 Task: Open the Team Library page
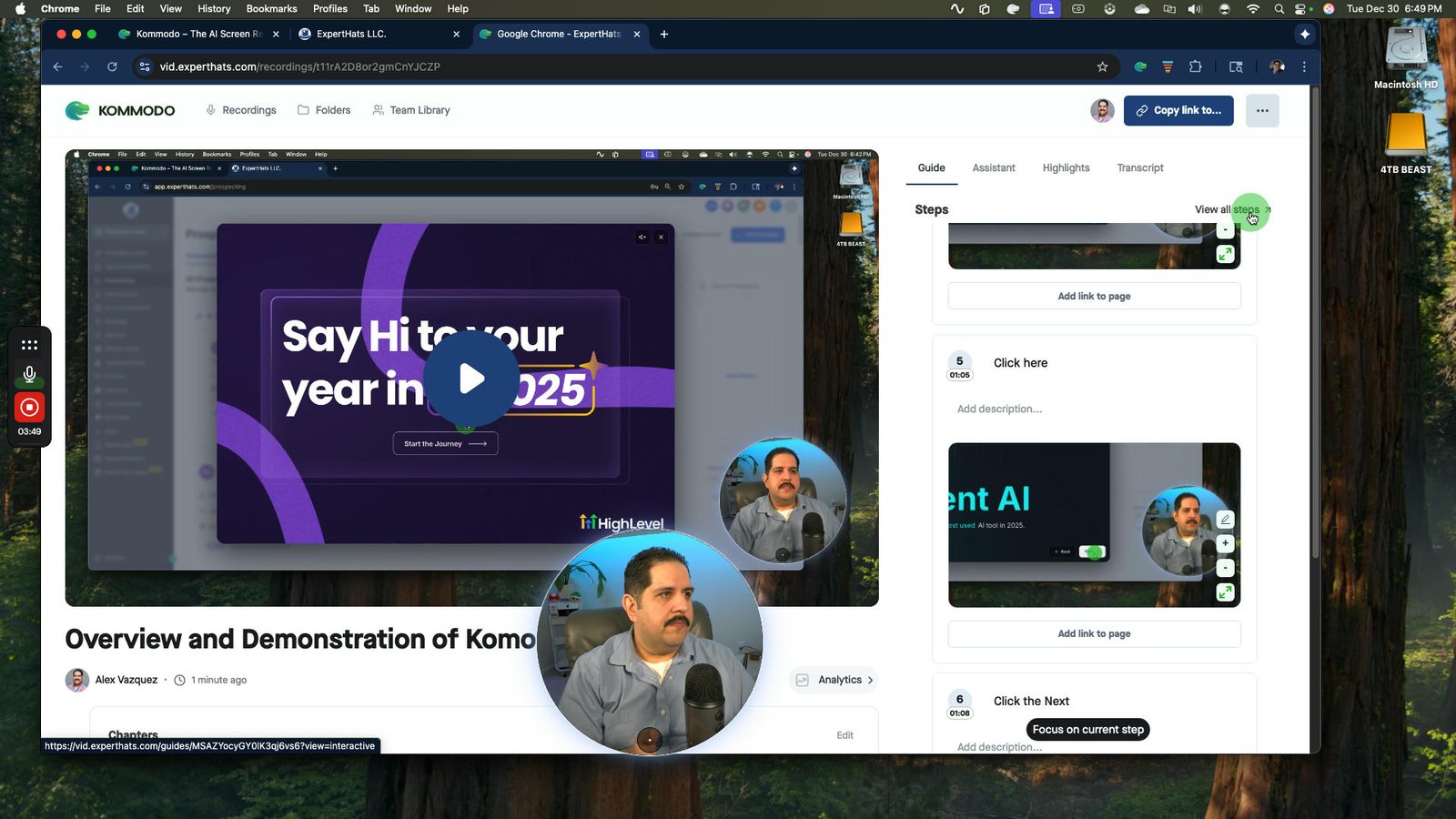tap(411, 110)
